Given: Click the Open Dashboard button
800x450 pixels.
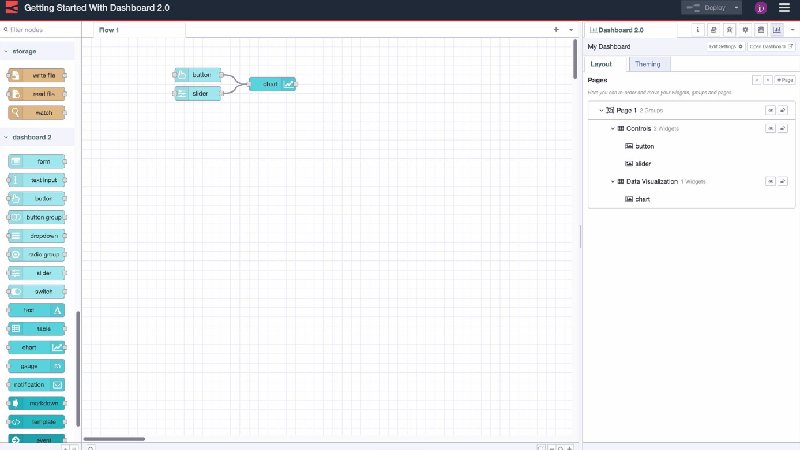Looking at the screenshot, I should click(771, 46).
